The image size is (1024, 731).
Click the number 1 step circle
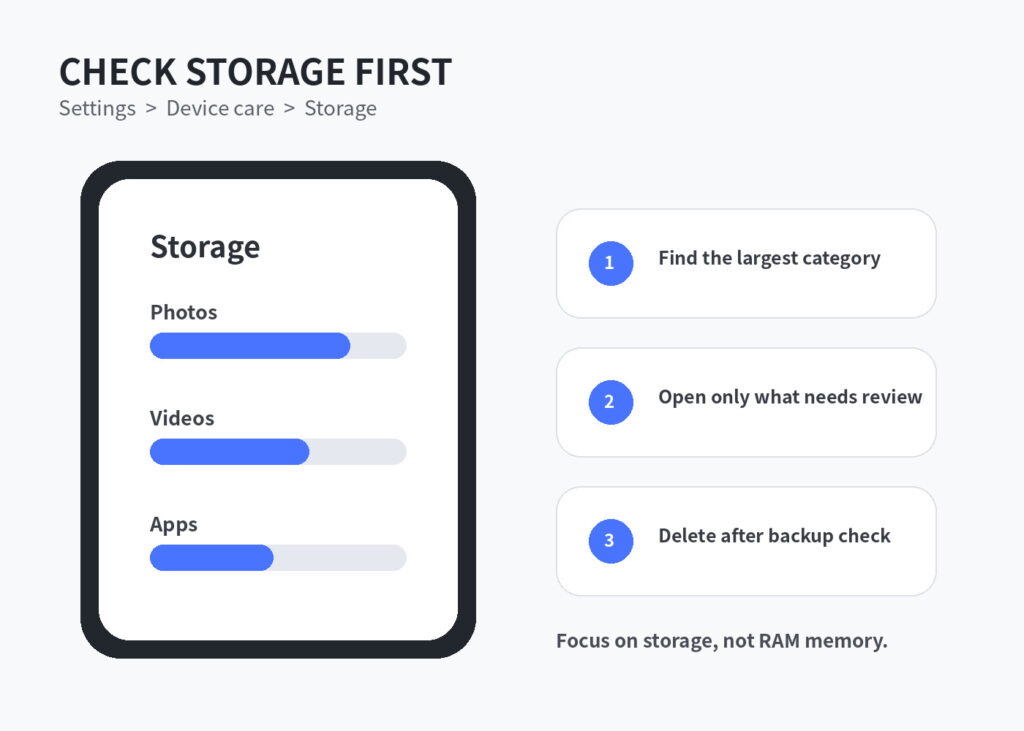(611, 263)
